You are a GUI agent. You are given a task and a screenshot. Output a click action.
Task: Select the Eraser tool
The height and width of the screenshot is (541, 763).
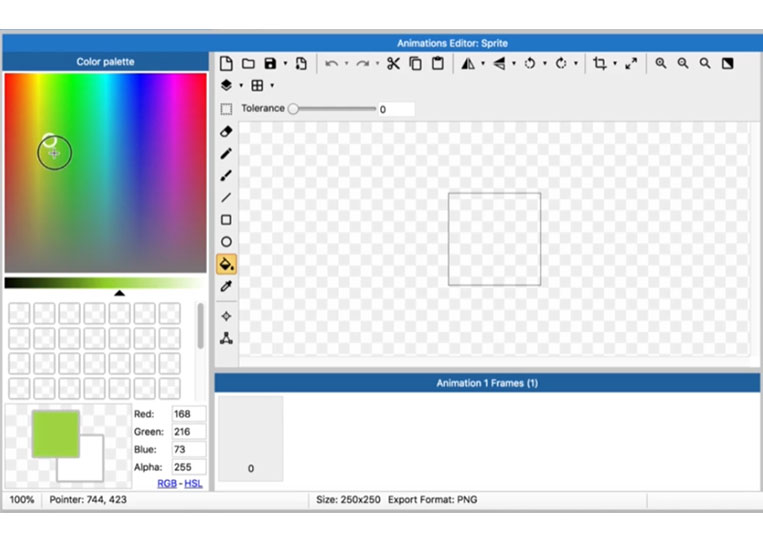[226, 131]
